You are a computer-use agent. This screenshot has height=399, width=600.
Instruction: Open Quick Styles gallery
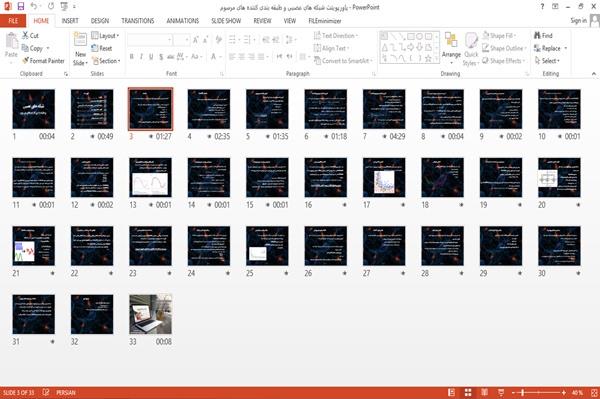pos(471,49)
